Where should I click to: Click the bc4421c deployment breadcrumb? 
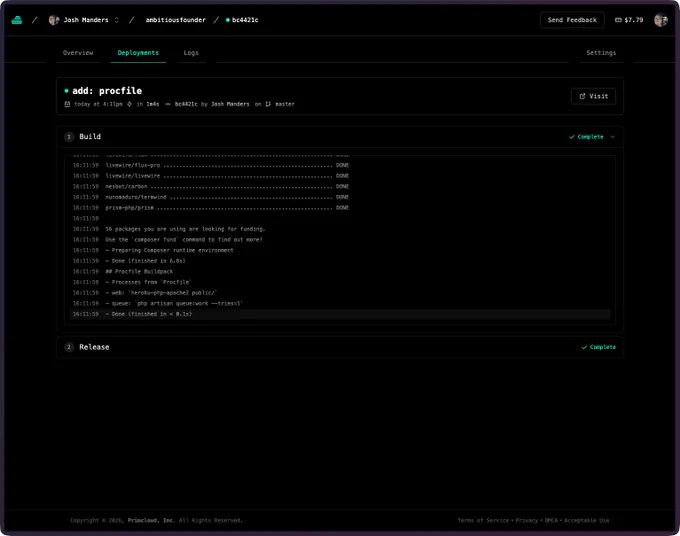pyautogui.click(x=242, y=20)
